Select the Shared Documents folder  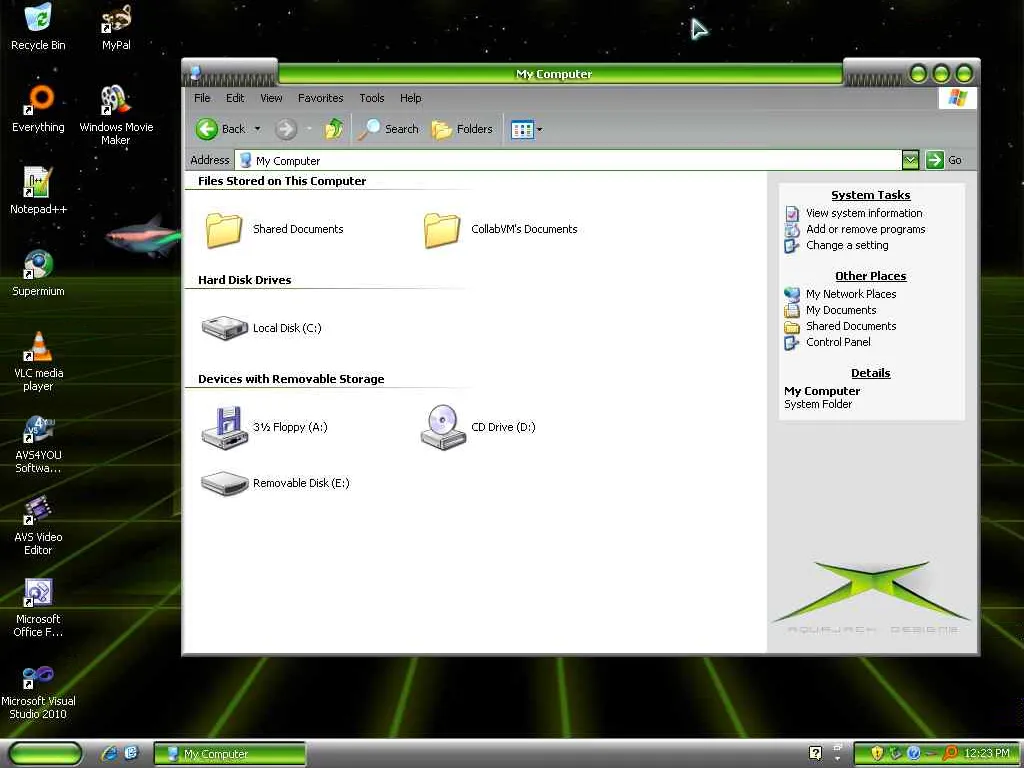pos(274,230)
